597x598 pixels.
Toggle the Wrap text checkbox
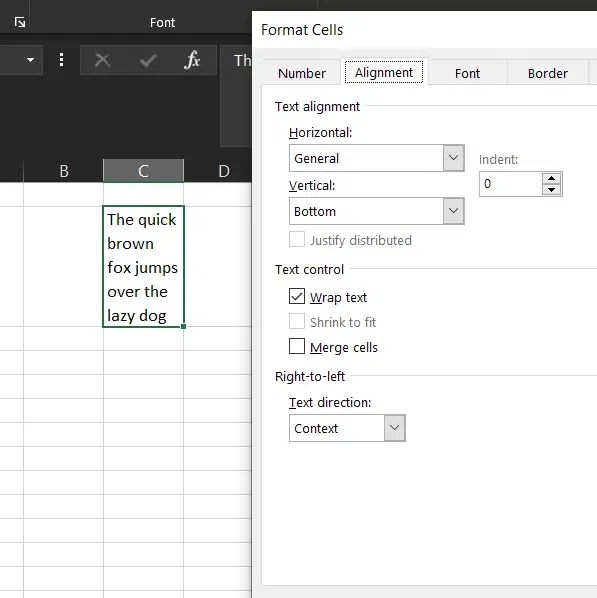(297, 296)
